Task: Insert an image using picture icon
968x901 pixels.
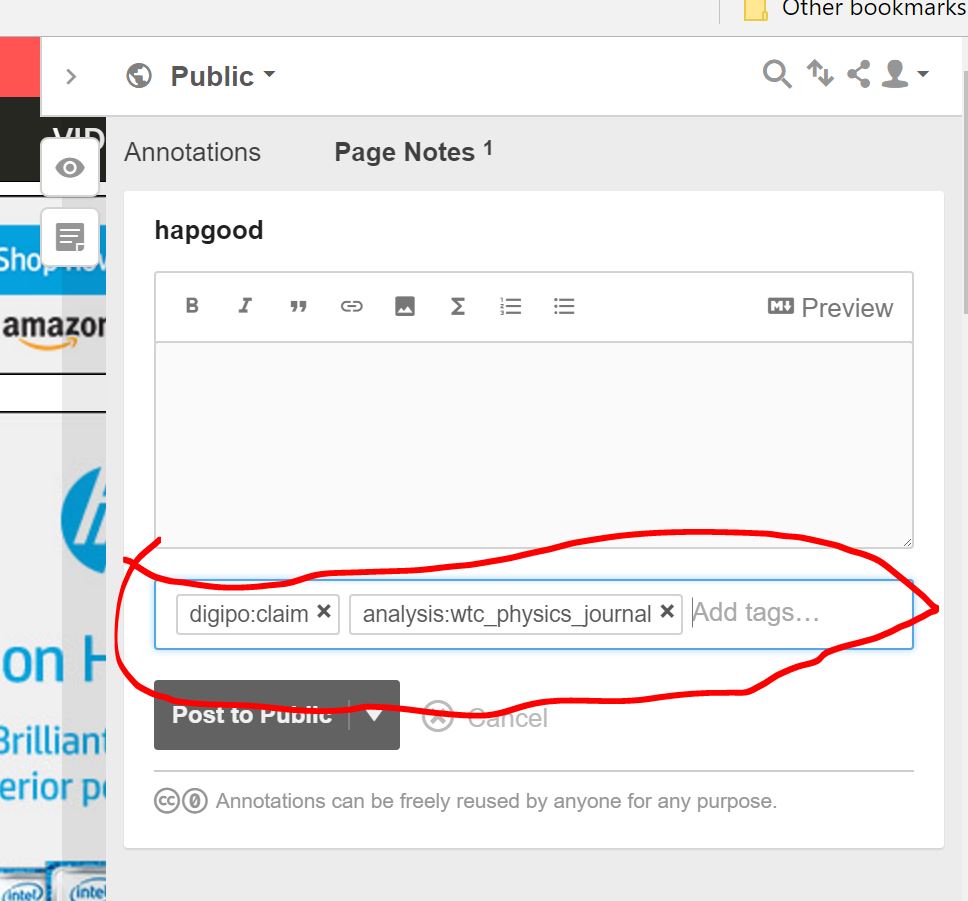Action: point(404,306)
